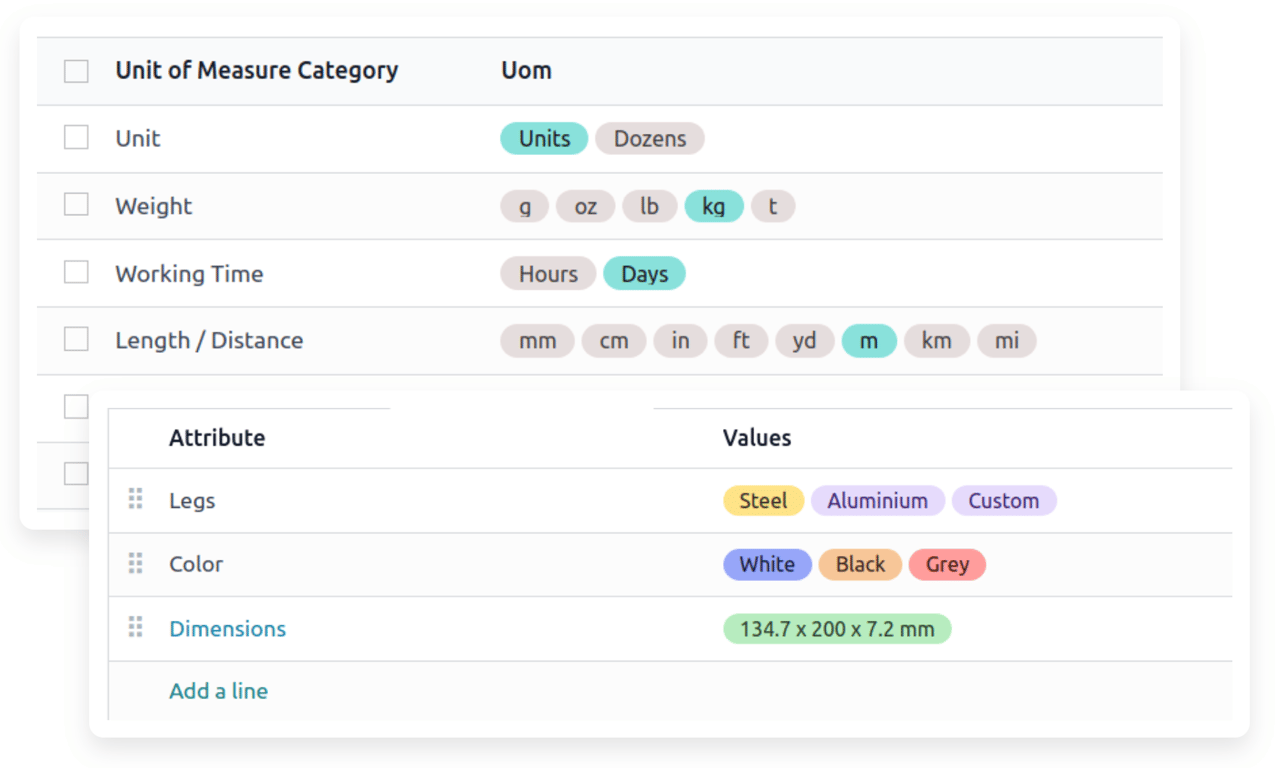Click the Steel value tag
1278x768 pixels.
coord(763,500)
